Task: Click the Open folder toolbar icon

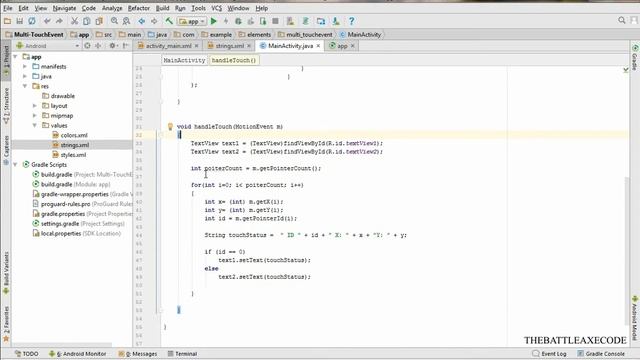Action: pos(7,21)
